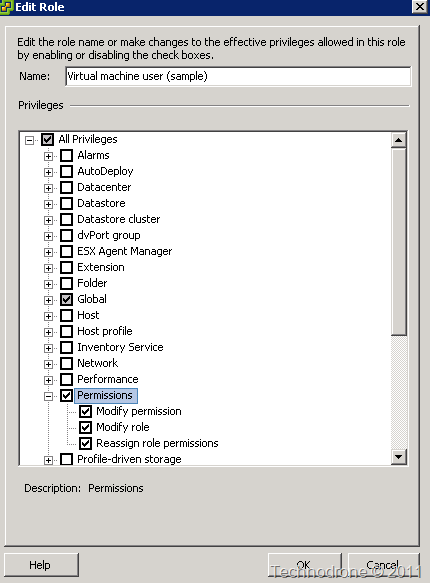Click the Cancel button
This screenshot has height=583, width=430.
[x=384, y=565]
